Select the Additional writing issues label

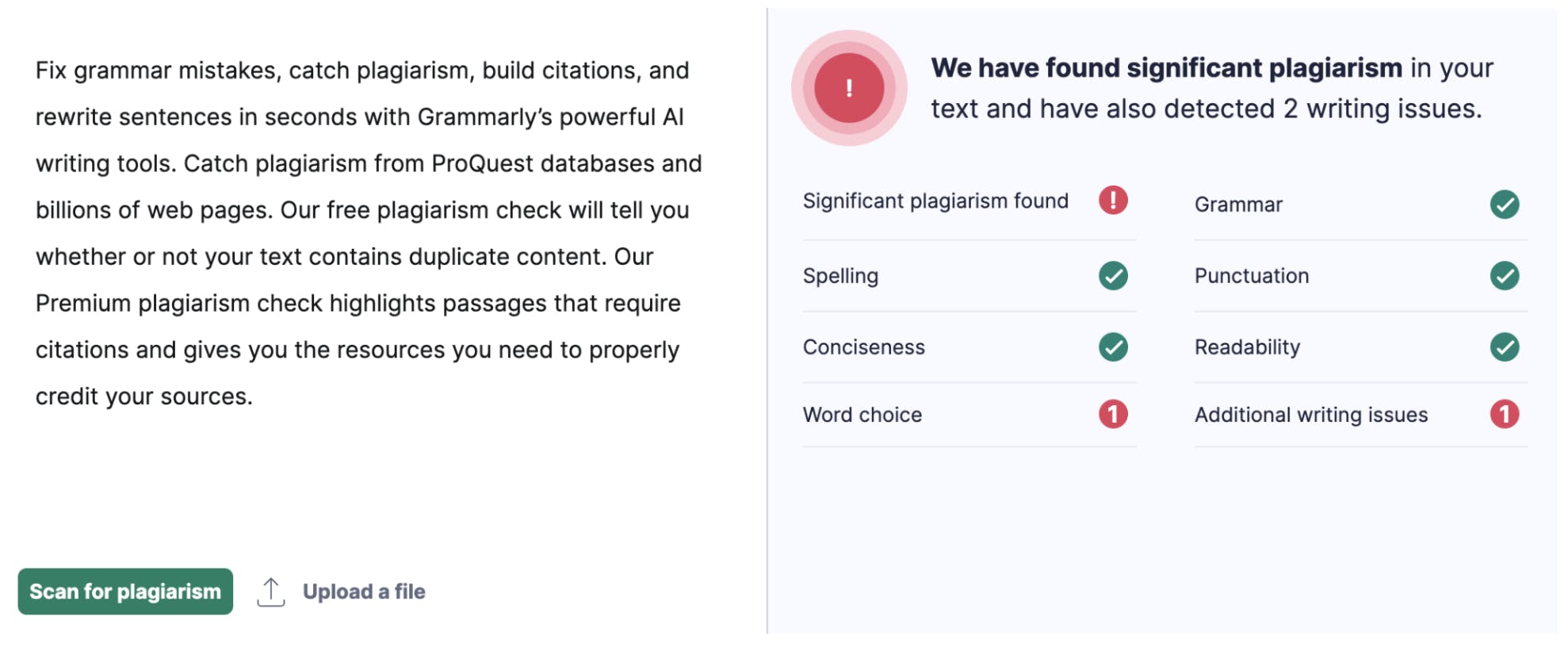pyautogui.click(x=1310, y=415)
